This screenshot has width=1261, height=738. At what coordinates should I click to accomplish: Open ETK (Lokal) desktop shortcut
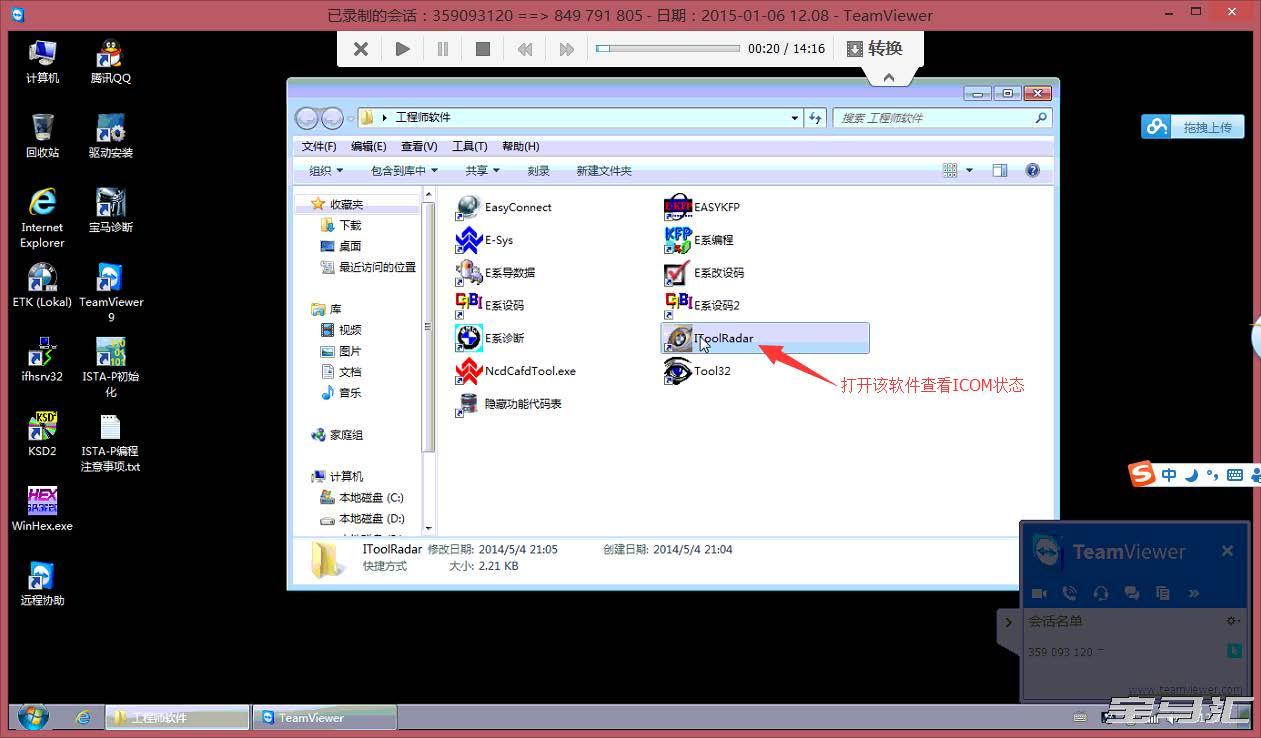point(42,286)
